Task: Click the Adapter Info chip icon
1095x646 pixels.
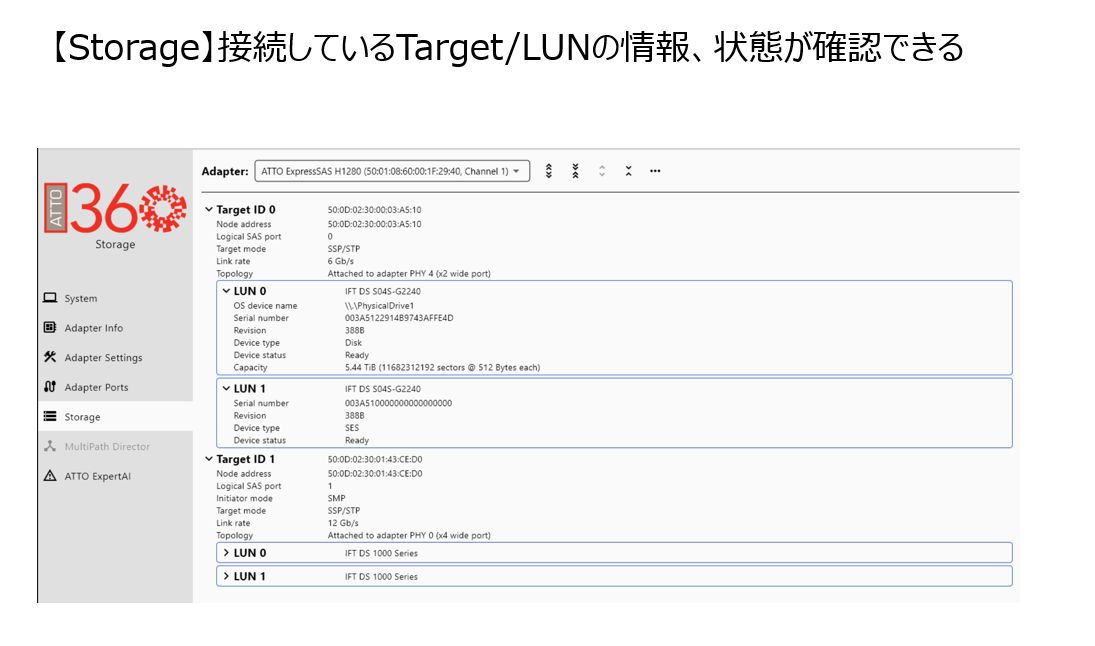Action: coord(50,328)
